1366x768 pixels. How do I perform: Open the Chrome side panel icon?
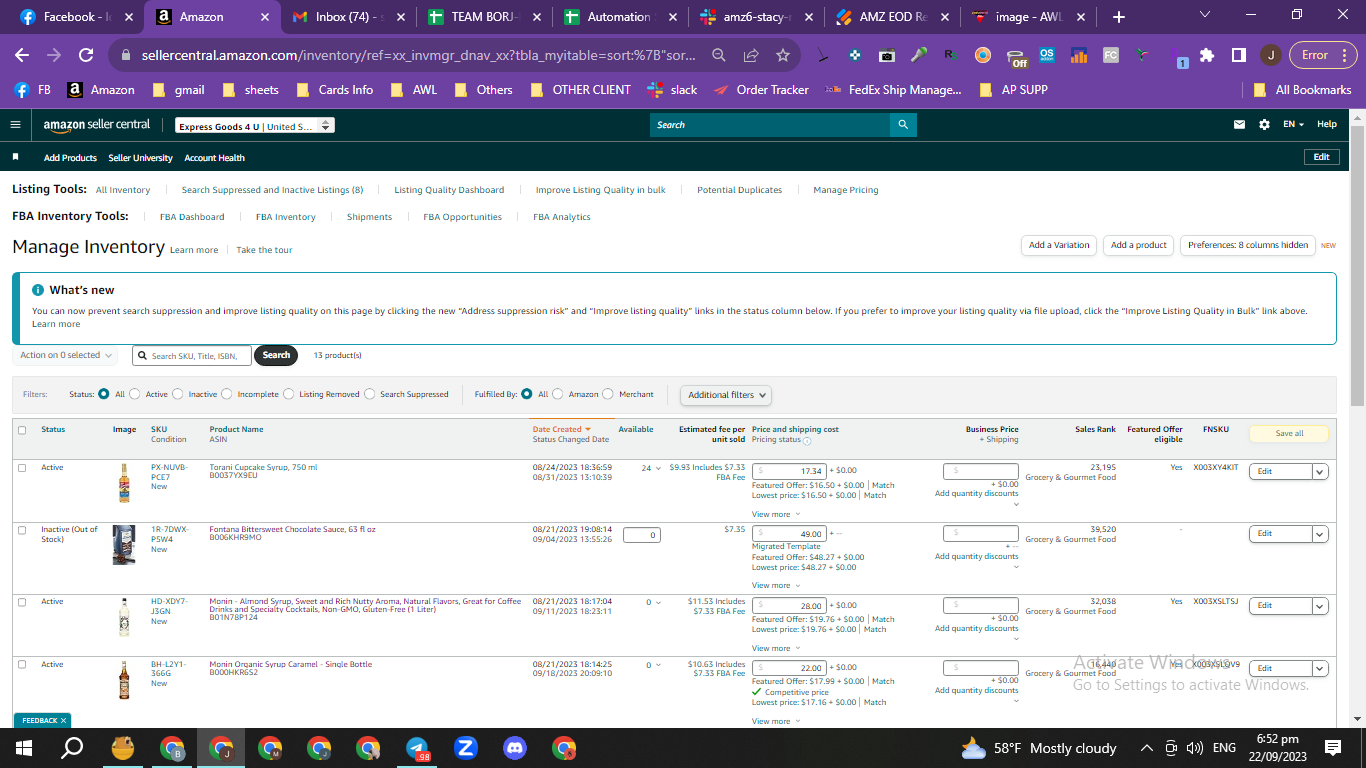pyautogui.click(x=1238, y=55)
